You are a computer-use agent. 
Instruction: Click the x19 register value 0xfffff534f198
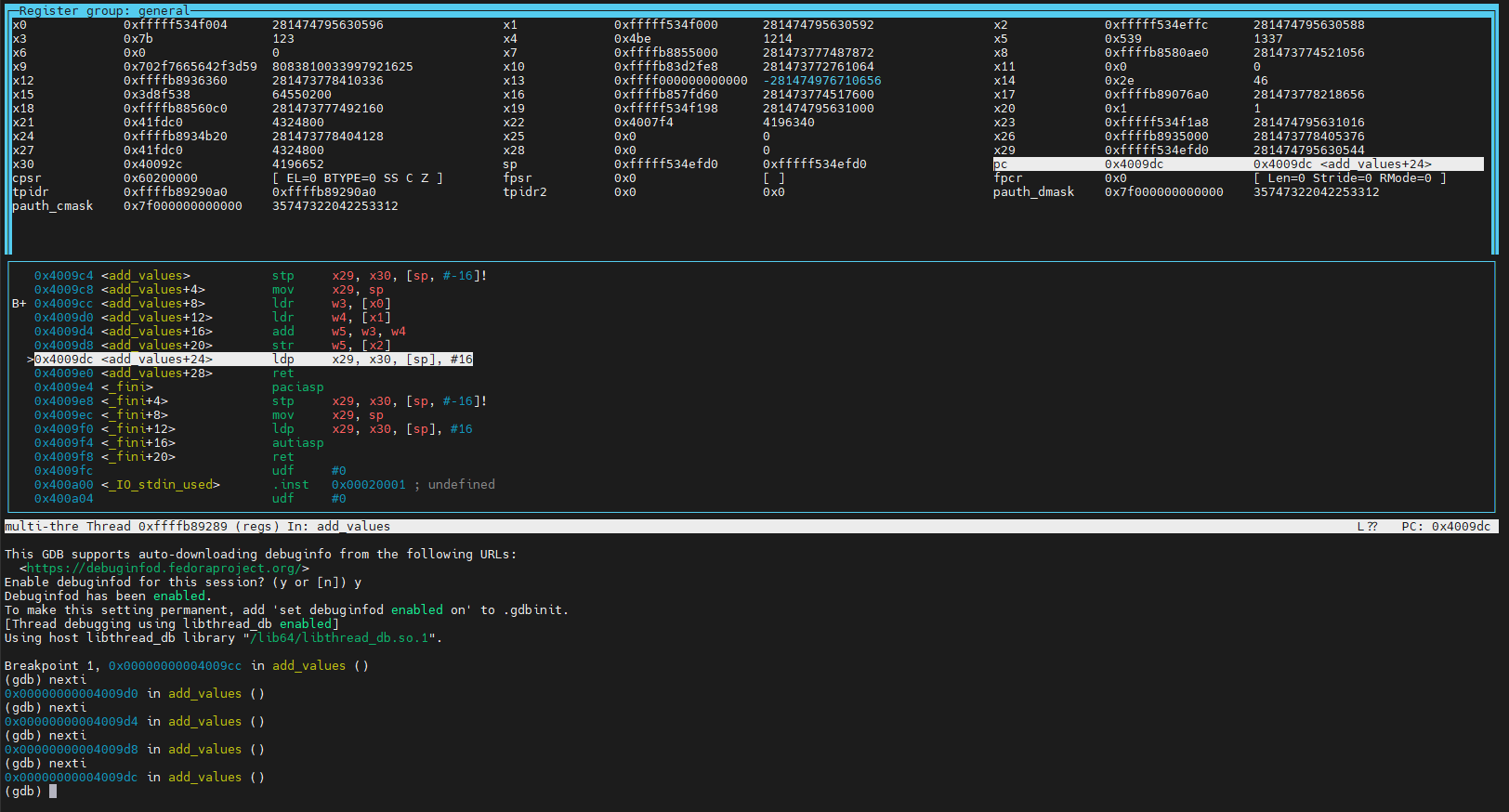tap(666, 109)
